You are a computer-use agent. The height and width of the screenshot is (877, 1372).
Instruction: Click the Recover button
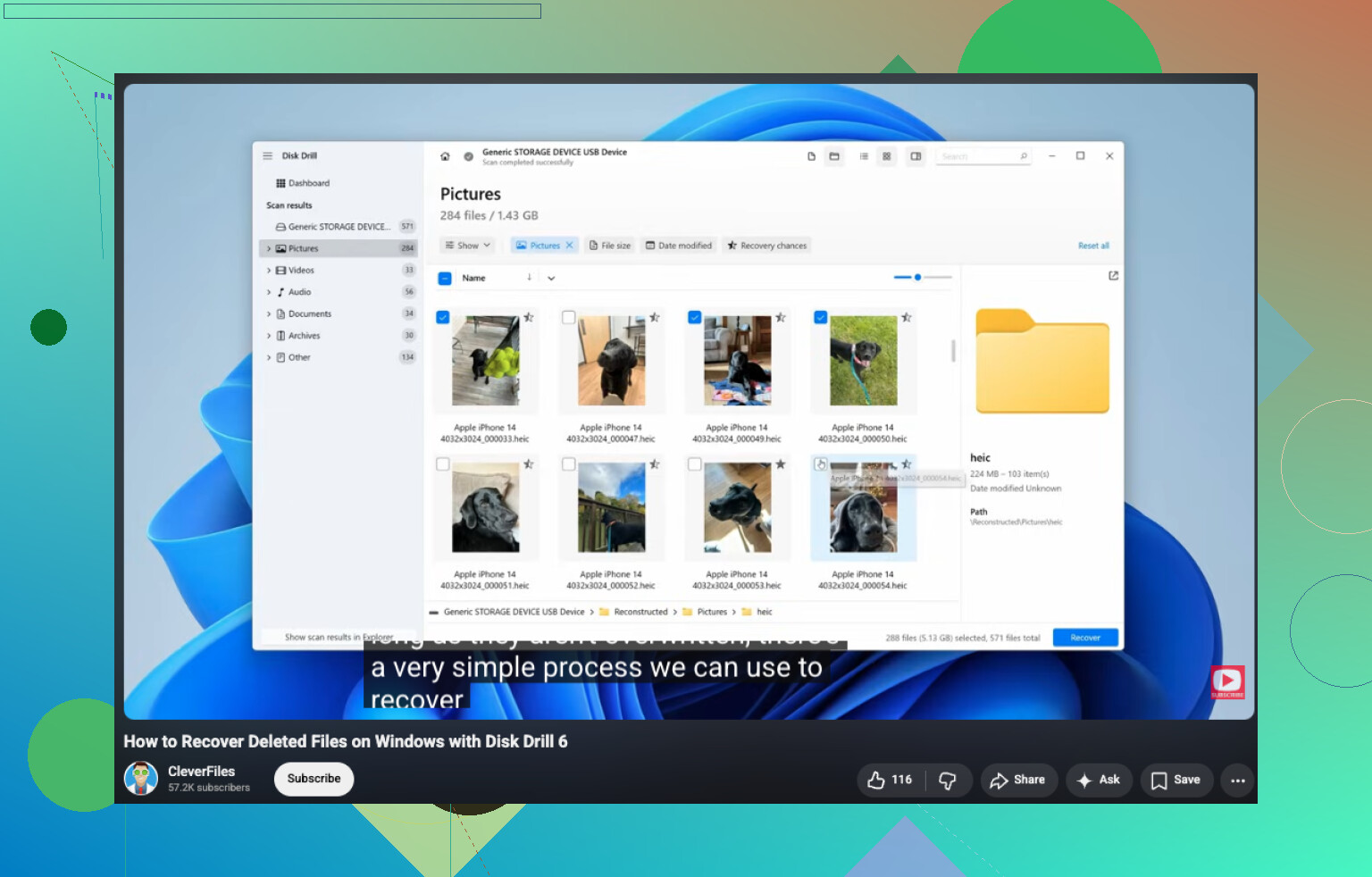[1085, 638]
